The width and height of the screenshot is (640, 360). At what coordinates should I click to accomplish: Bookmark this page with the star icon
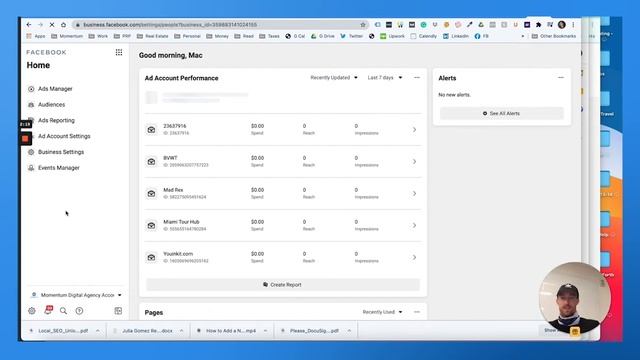click(x=363, y=25)
